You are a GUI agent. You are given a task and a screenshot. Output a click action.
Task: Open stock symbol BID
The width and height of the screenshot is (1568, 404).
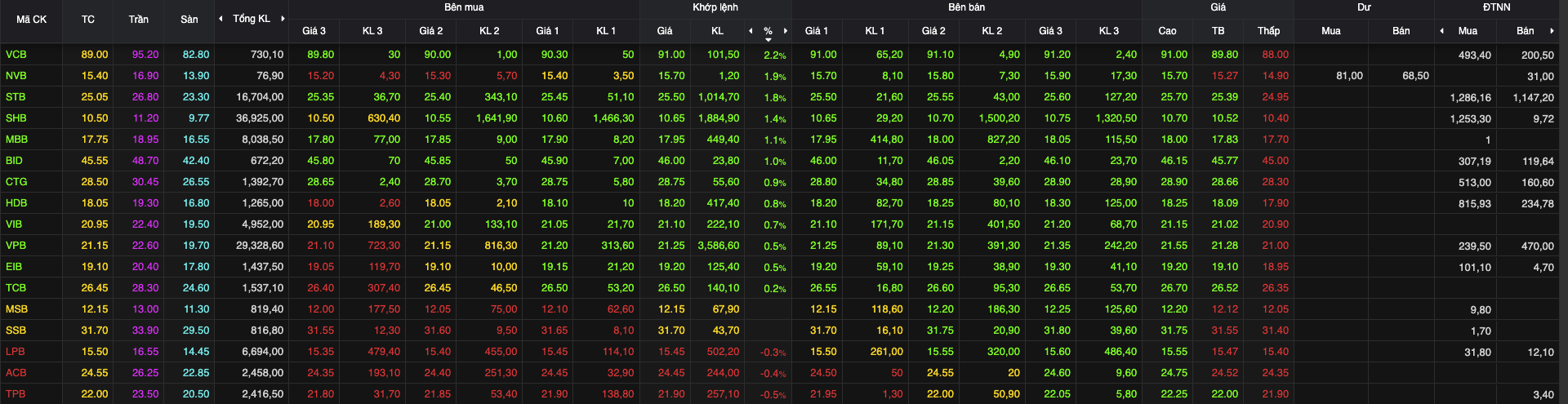coord(14,161)
